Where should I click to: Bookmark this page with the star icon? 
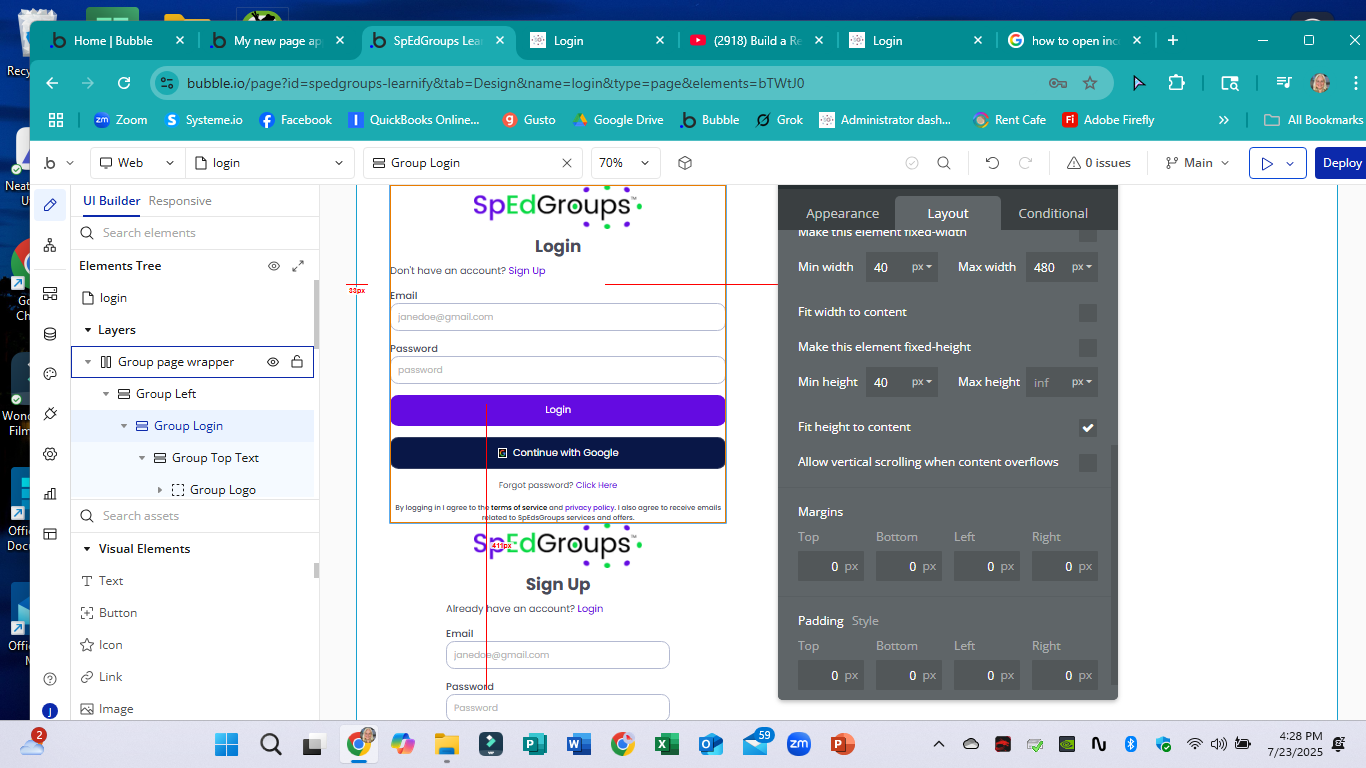click(1090, 83)
